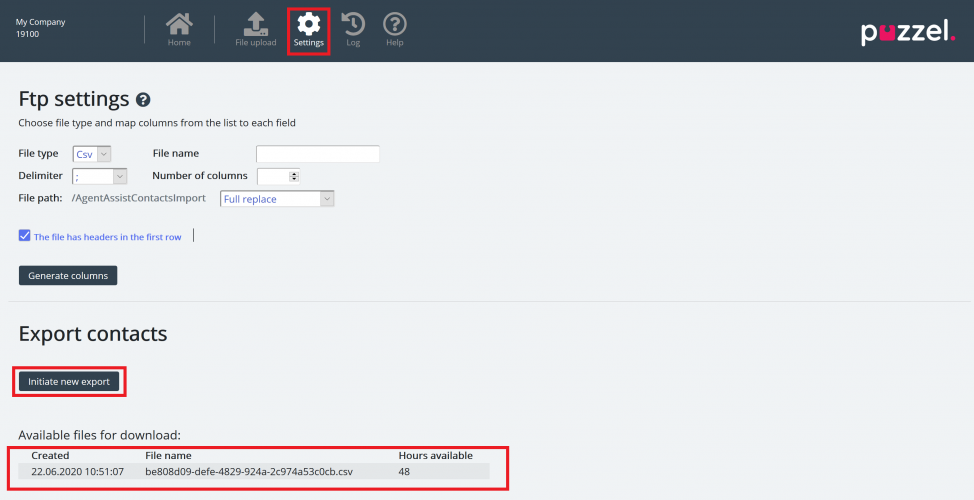Screen dimensions: 974x500
Task: Open the Help question mark icon
Action: pyautogui.click(x=395, y=29)
